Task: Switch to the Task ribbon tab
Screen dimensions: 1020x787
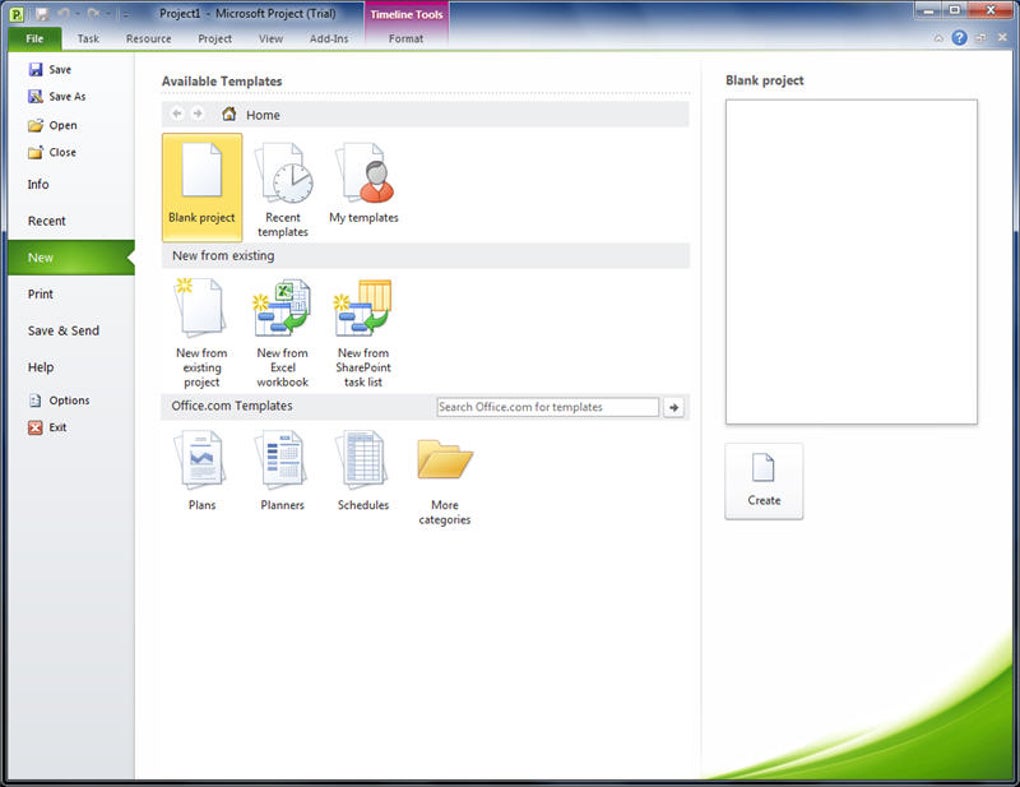Action: click(x=88, y=38)
